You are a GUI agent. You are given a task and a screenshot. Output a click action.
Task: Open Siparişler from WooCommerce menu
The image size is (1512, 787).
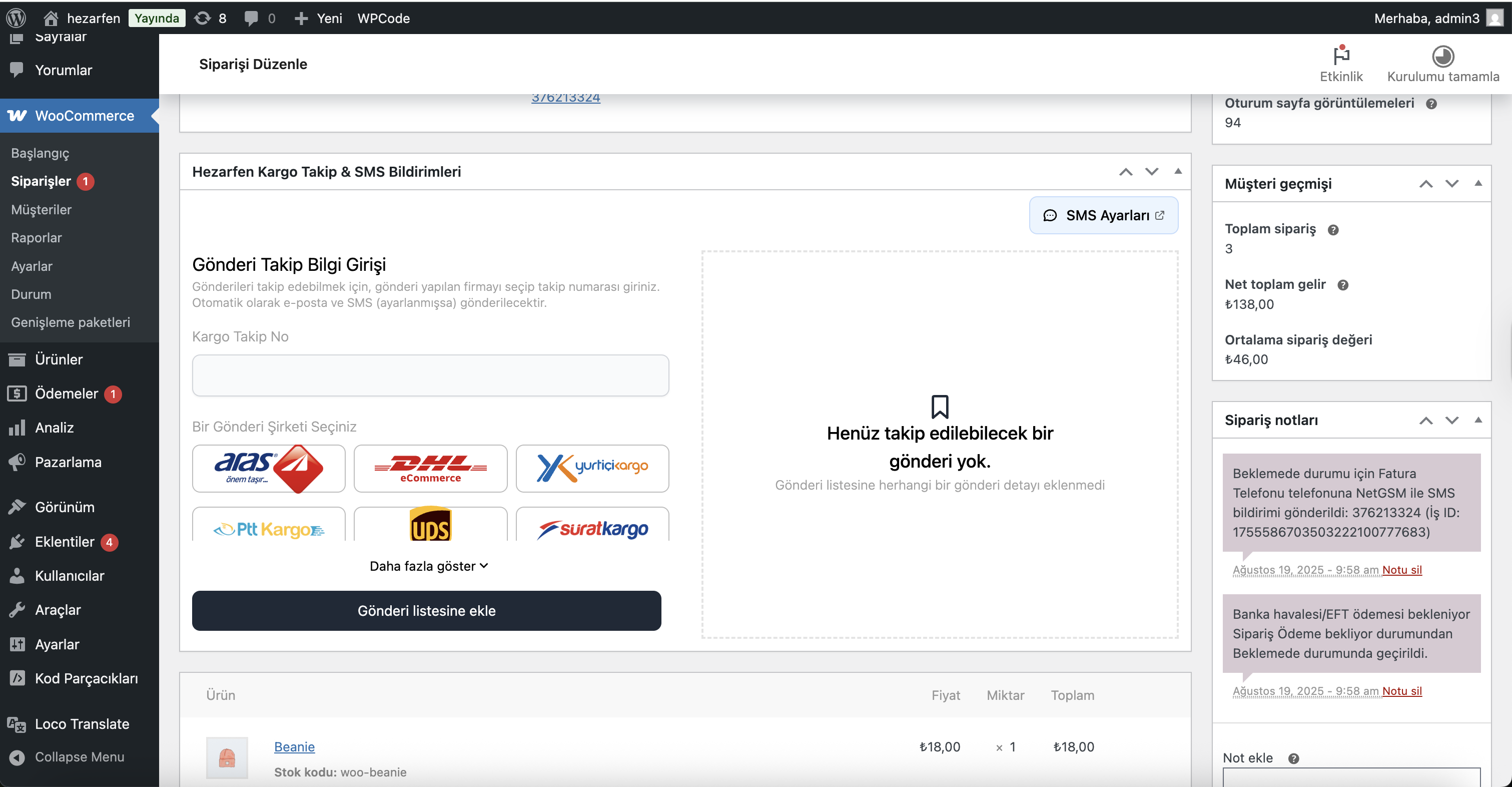click(43, 181)
